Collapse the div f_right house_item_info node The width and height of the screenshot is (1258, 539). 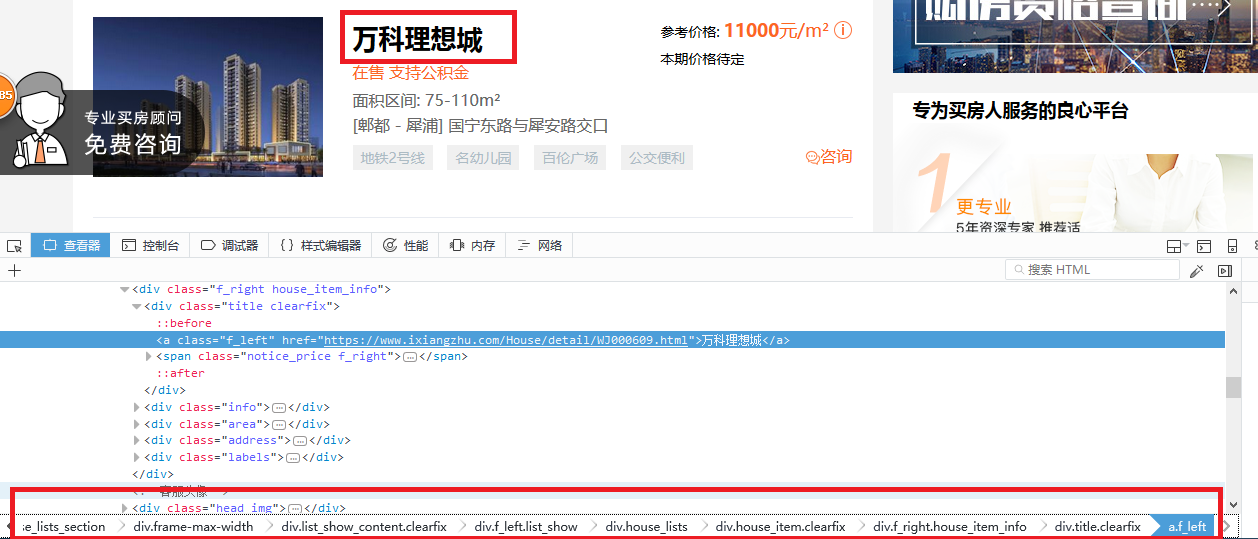[125, 289]
